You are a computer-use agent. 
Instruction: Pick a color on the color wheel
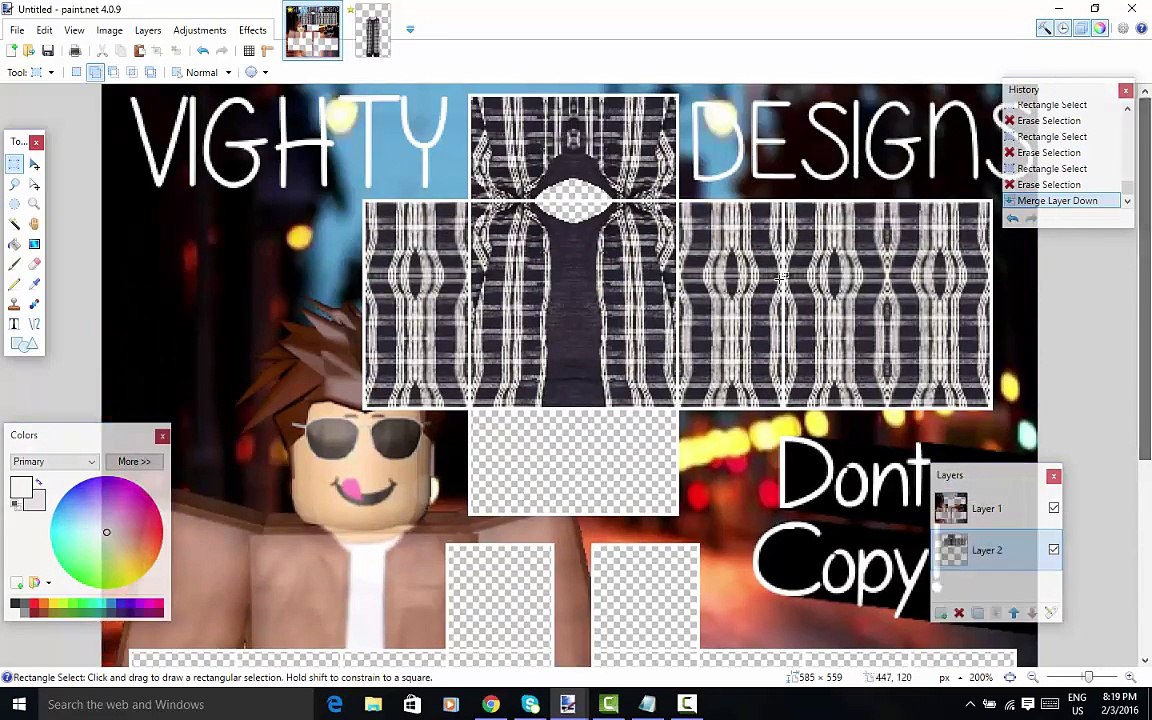click(x=107, y=532)
